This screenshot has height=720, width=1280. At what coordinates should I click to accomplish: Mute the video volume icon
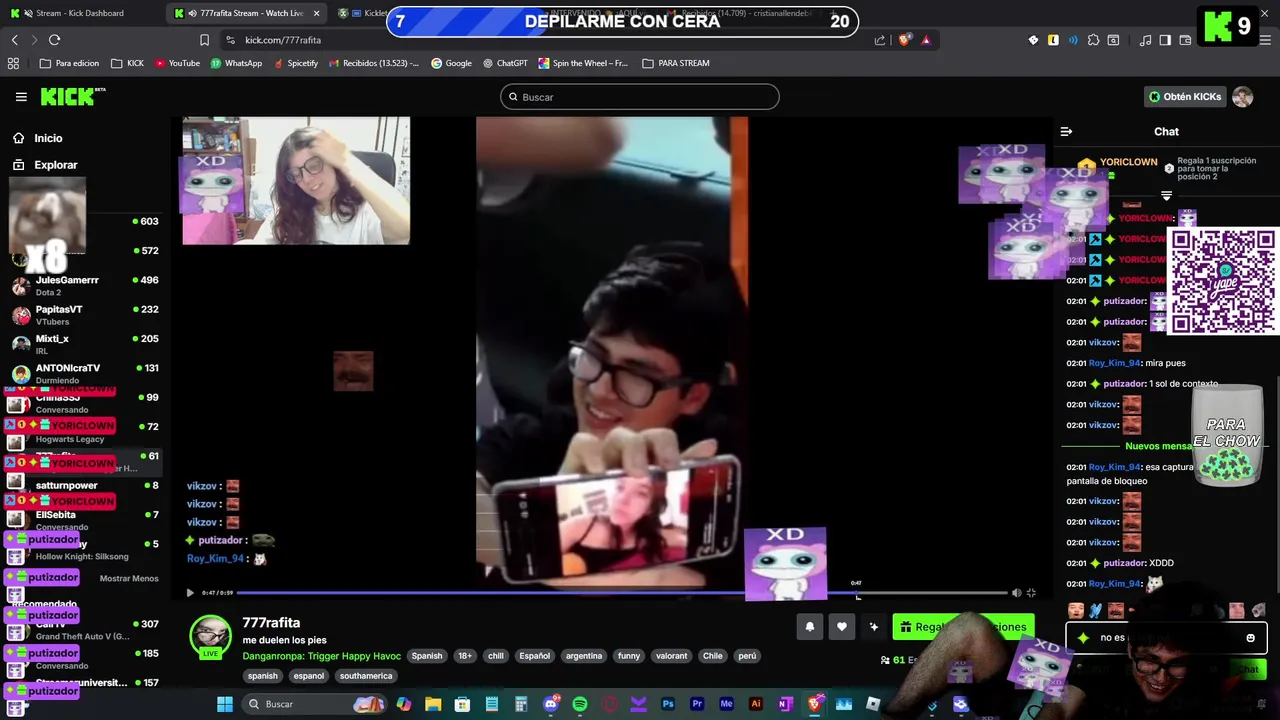click(1017, 593)
